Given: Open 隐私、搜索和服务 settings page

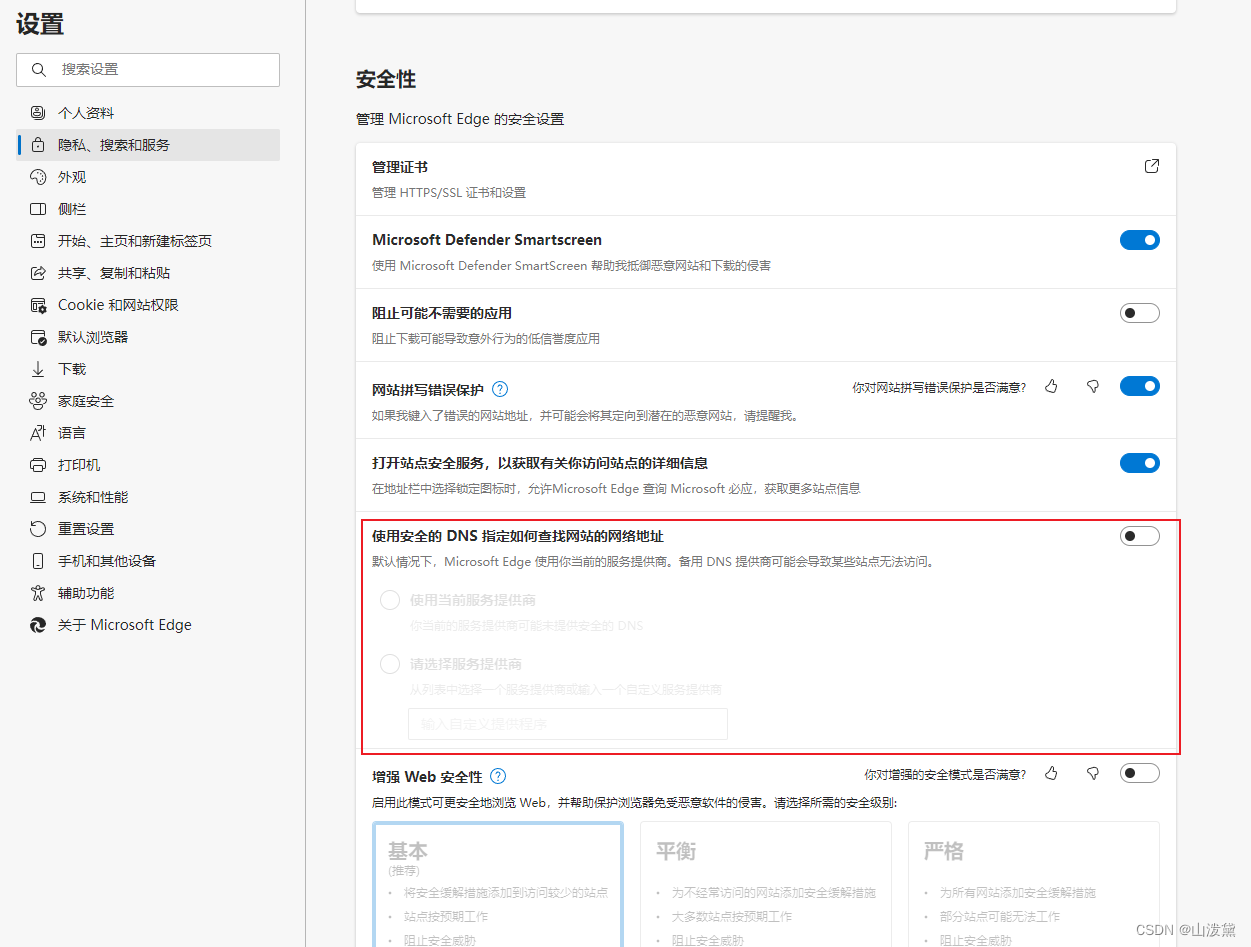Looking at the screenshot, I should (x=148, y=145).
